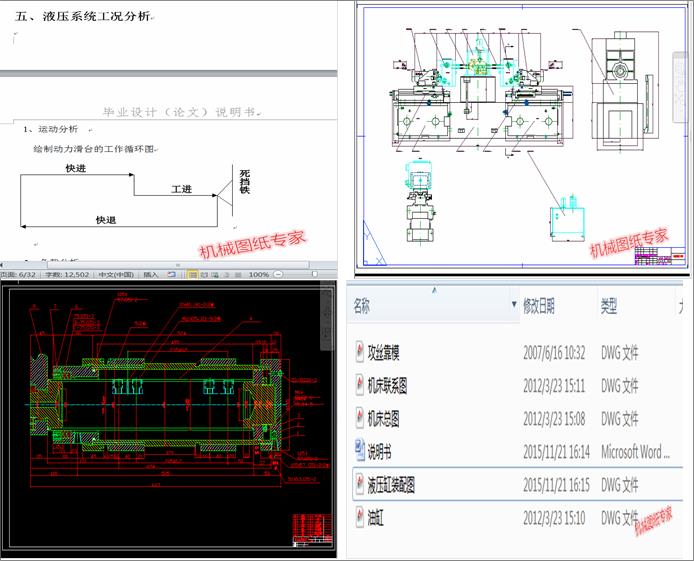694x561 pixels.
Task: Open the 名称 column filter dropdown arrow
Action: click(x=514, y=304)
